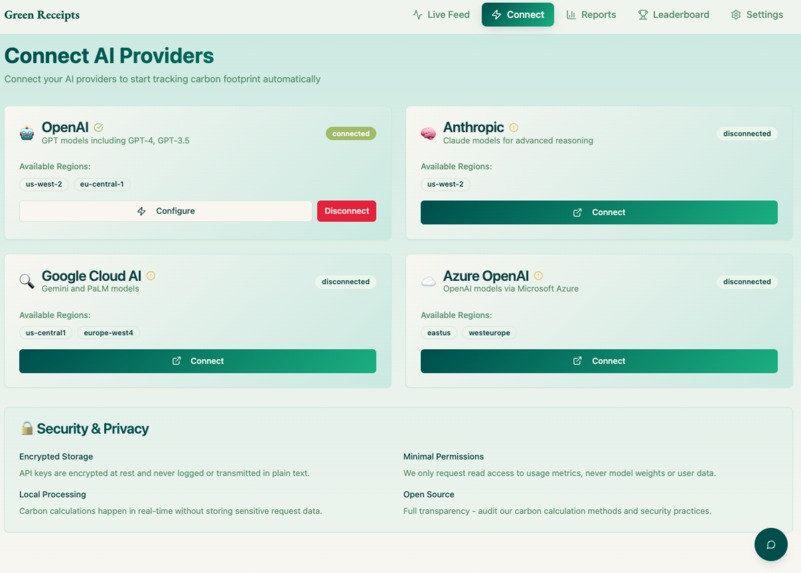Viewport: 801px width, 573px height.
Task: Click the OpenAI connected status badge
Action: [351, 133]
